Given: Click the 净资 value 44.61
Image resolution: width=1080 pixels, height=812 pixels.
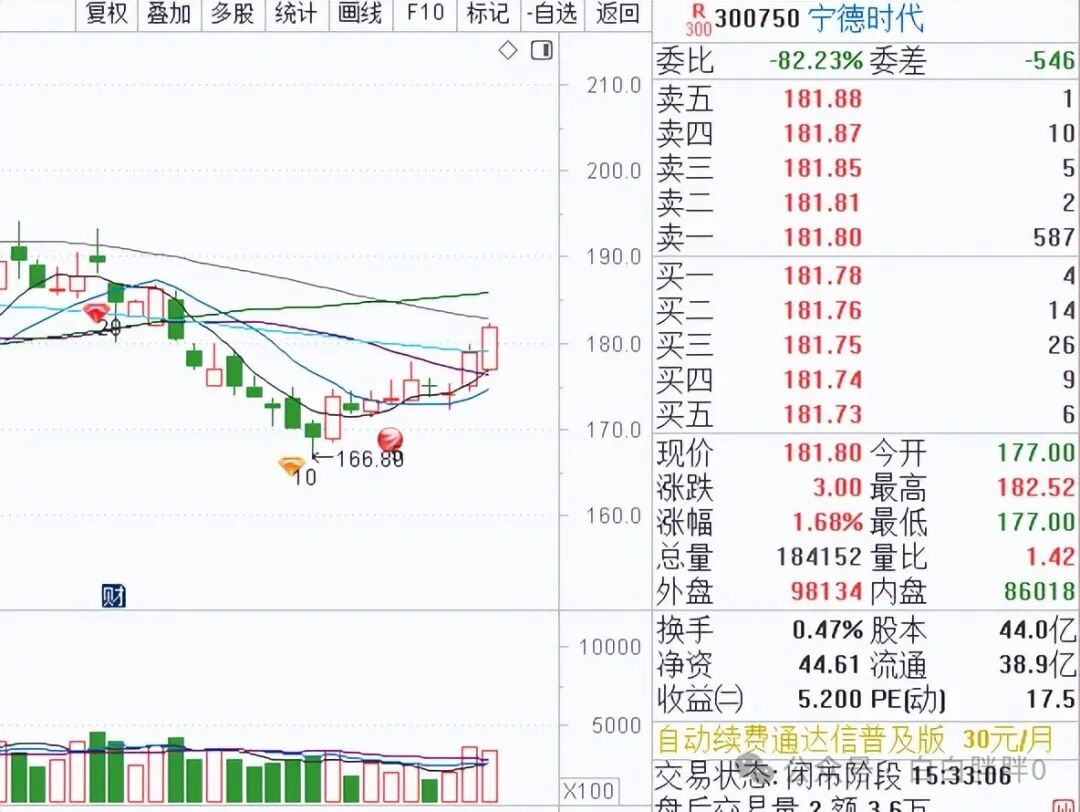Looking at the screenshot, I should [x=829, y=665].
